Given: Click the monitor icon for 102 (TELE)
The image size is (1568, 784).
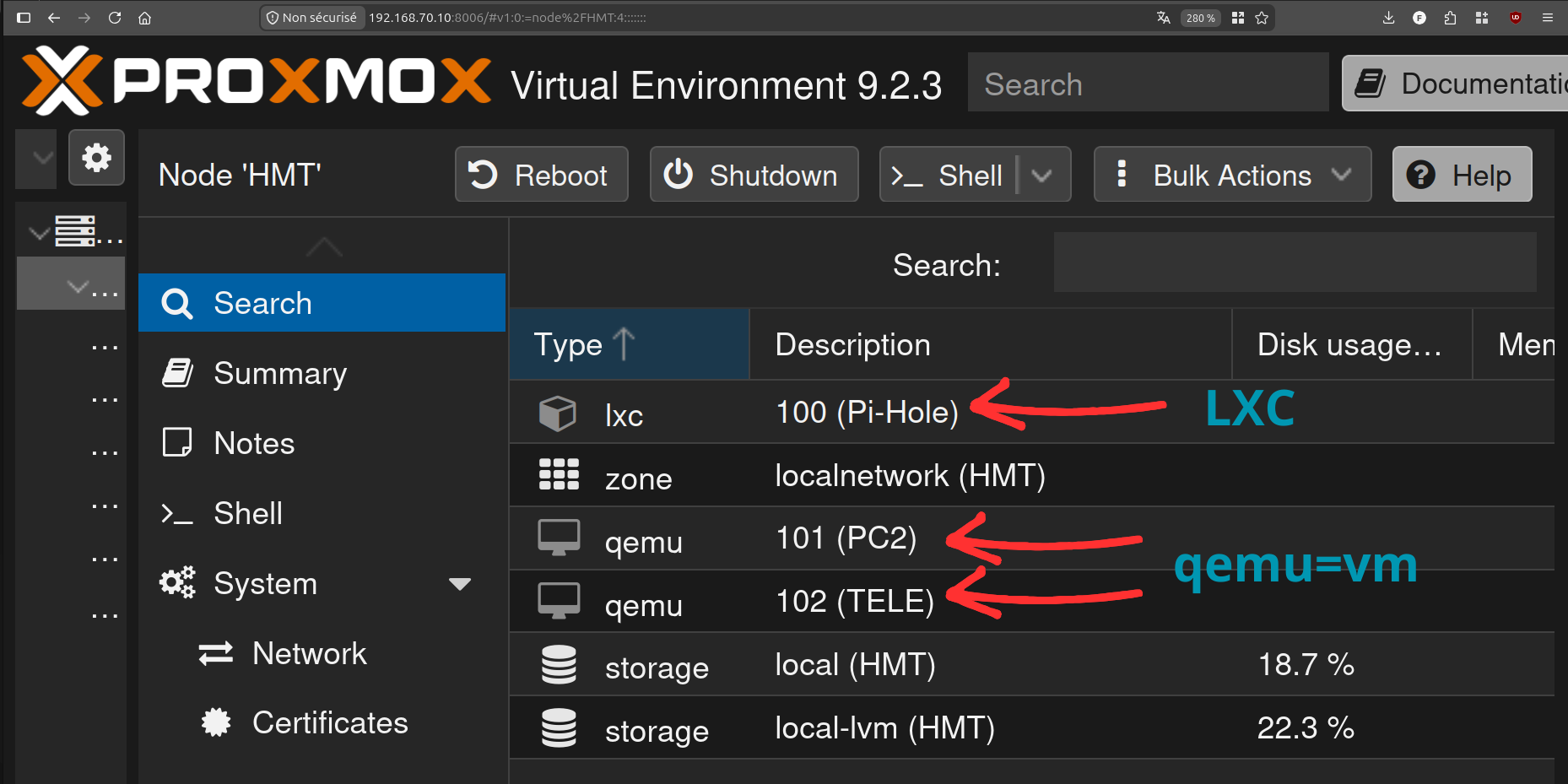Looking at the screenshot, I should coord(559,601).
